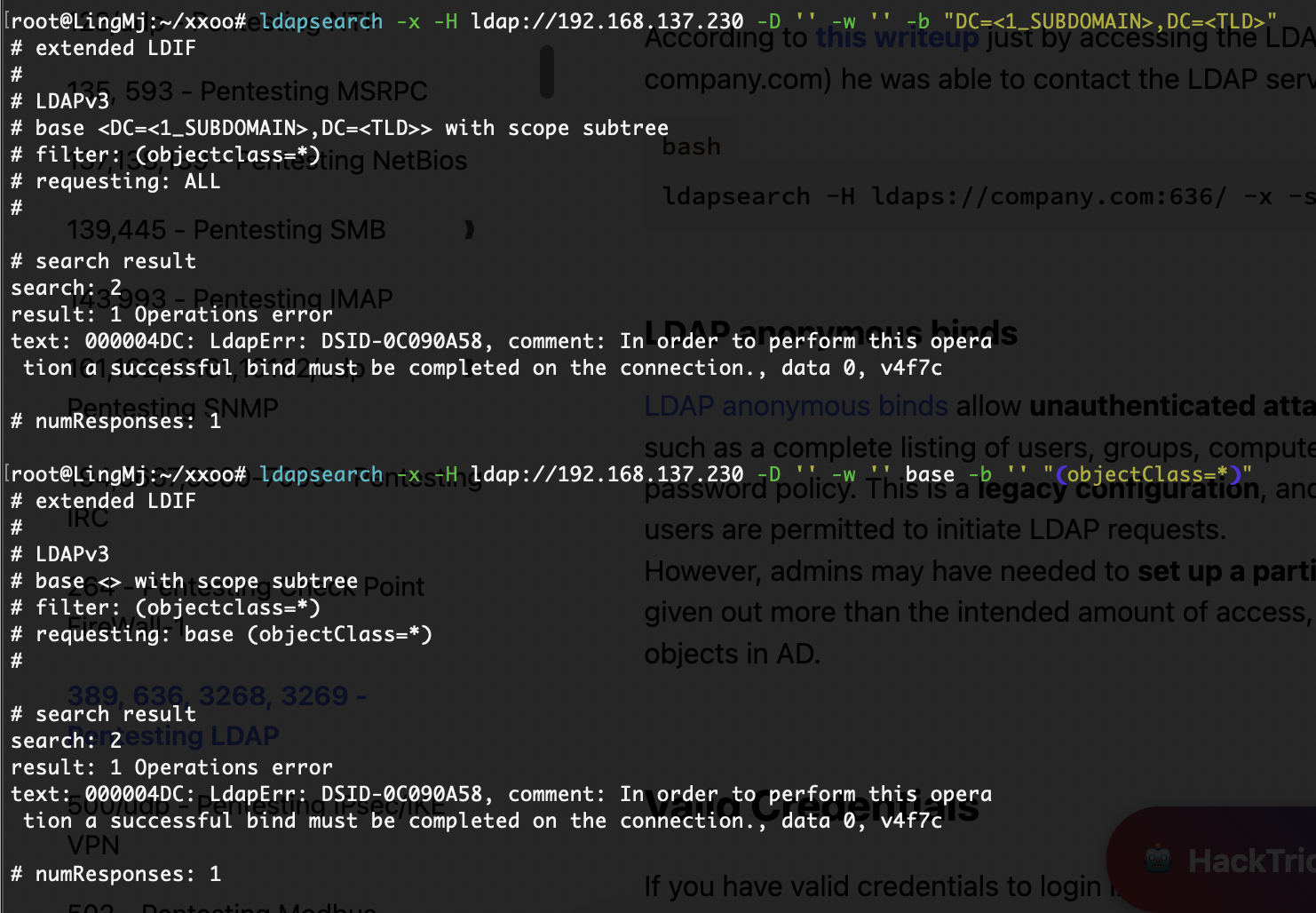This screenshot has width=1316, height=913.
Task: Open the "this writeup" hyperlink
Action: (x=896, y=37)
